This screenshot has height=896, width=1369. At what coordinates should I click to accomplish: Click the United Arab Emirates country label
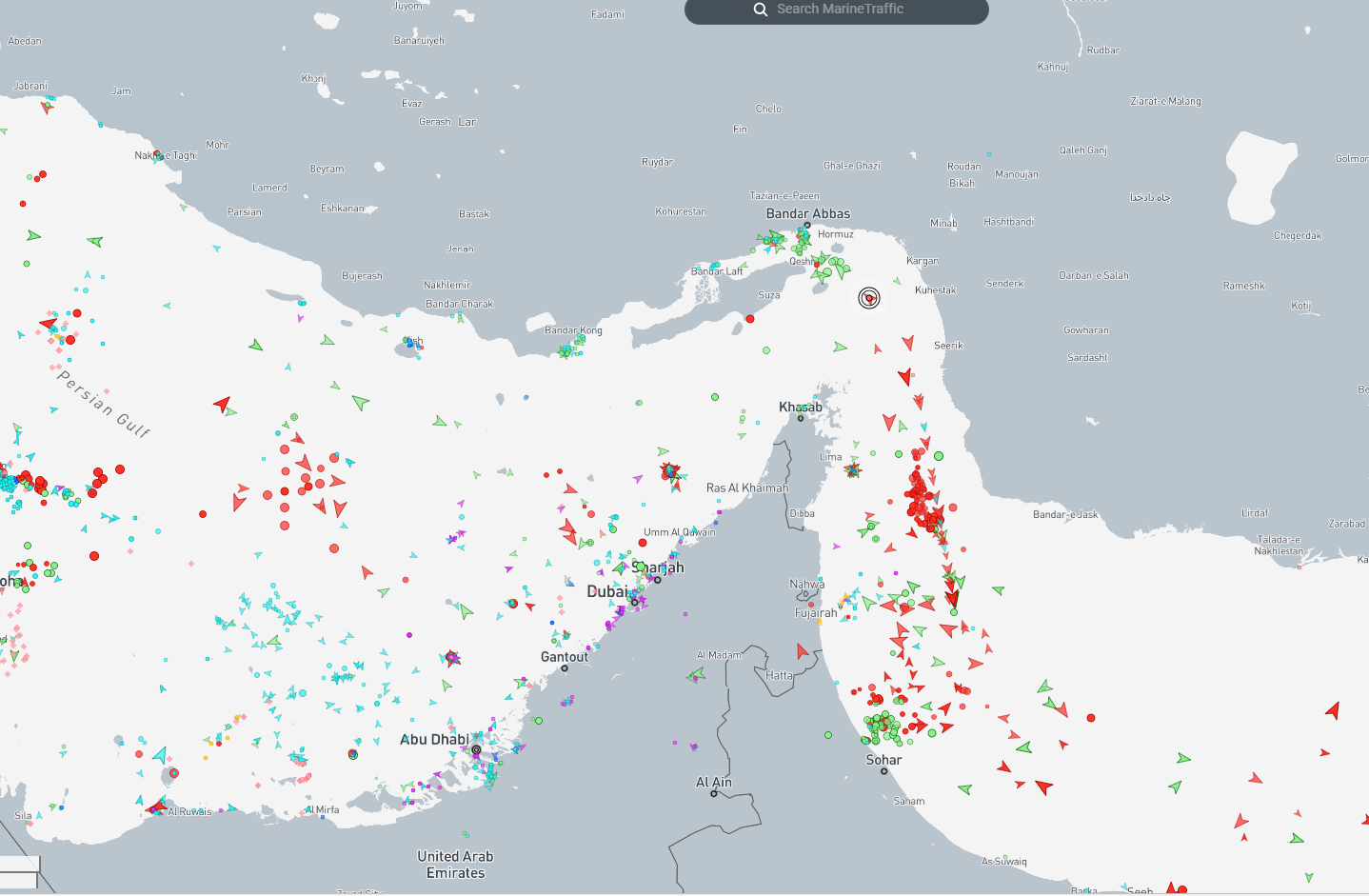click(x=455, y=865)
